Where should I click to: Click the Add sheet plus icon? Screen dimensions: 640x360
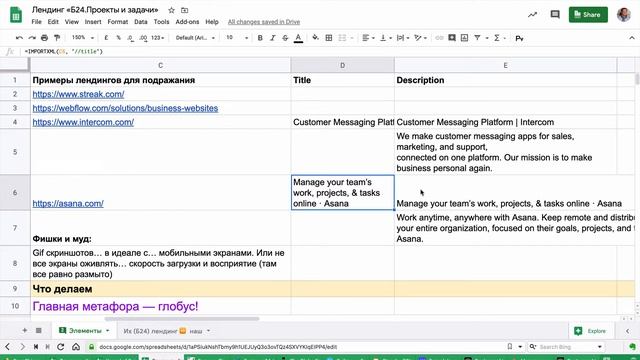click(24, 331)
